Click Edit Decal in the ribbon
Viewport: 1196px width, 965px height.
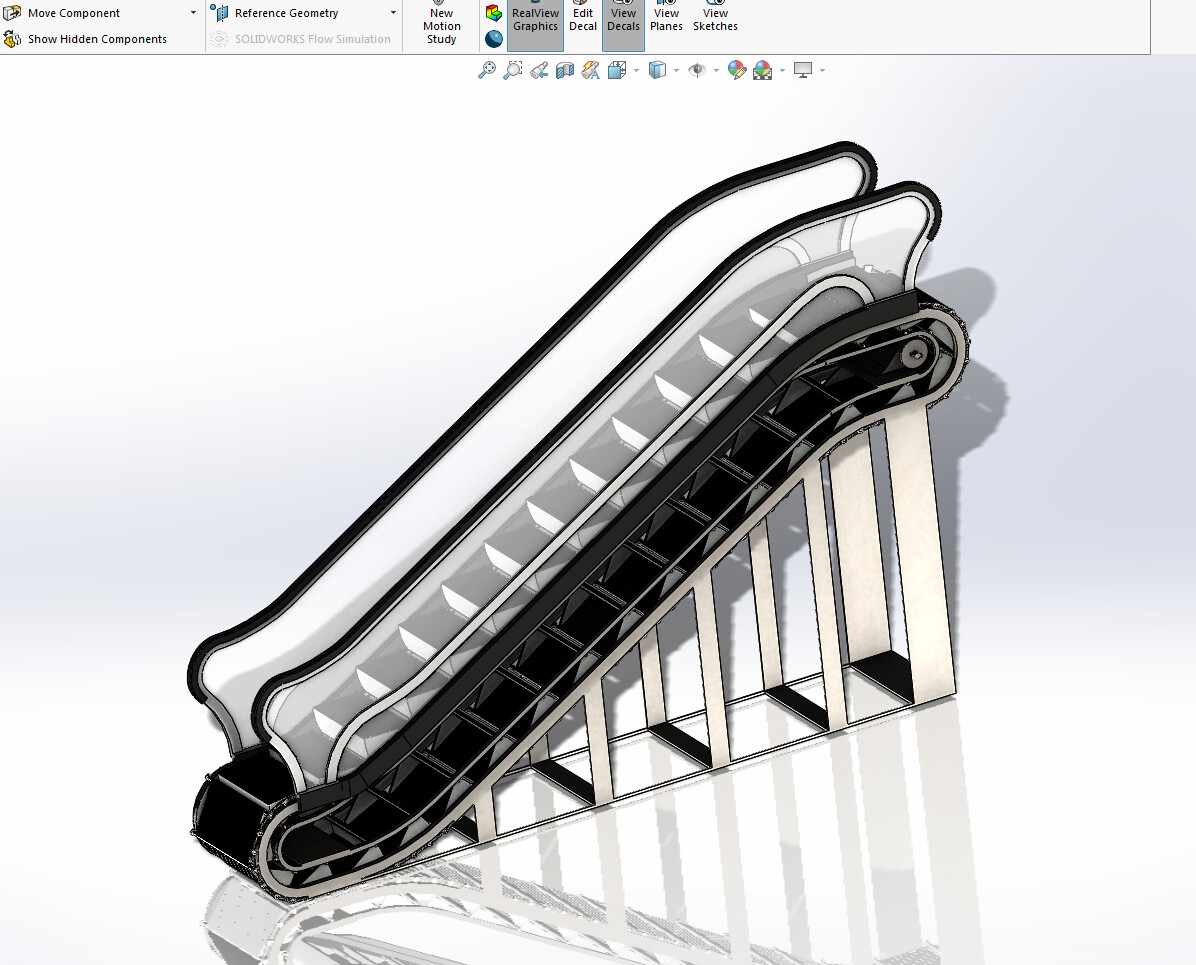(583, 20)
